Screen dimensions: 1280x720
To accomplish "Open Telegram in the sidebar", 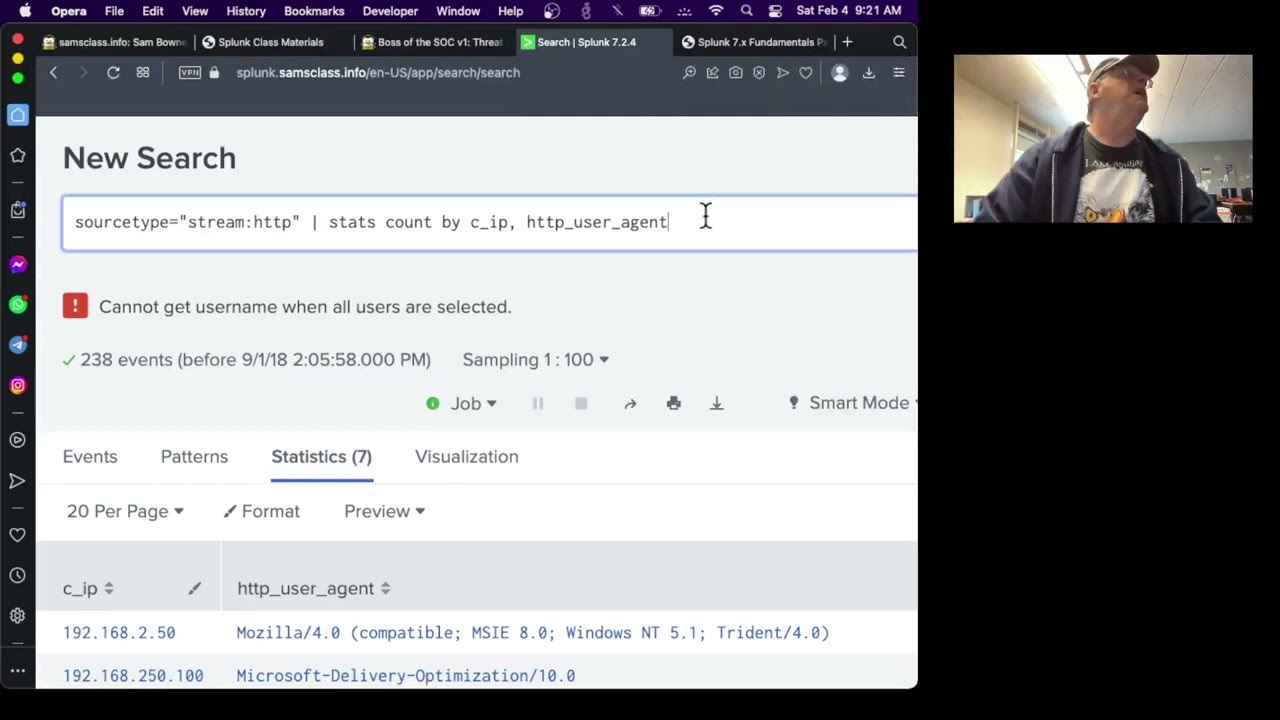I will coord(18,344).
